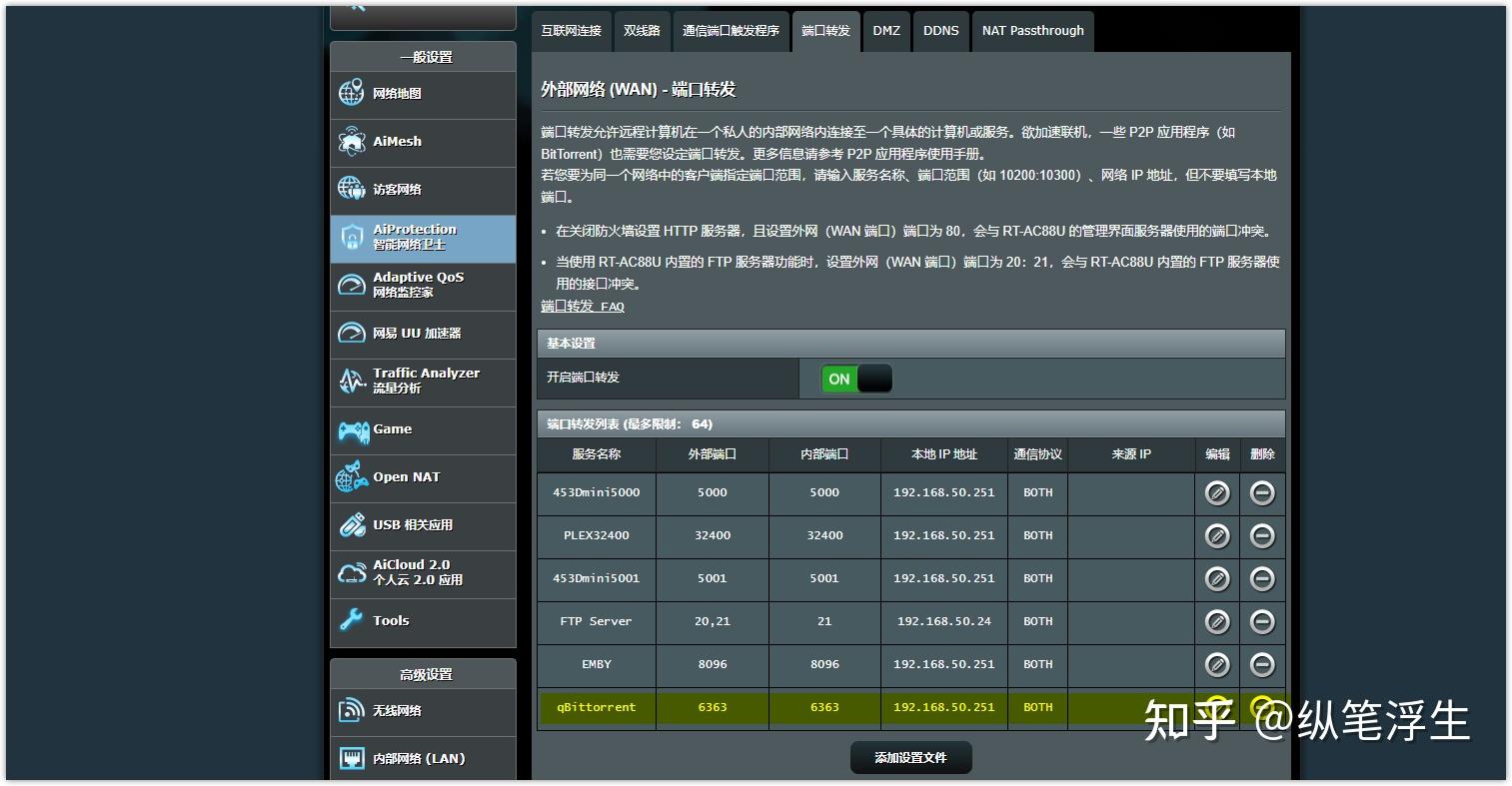The height and width of the screenshot is (786, 1512).
Task: Select external port 32400 cell
Action: point(713,535)
